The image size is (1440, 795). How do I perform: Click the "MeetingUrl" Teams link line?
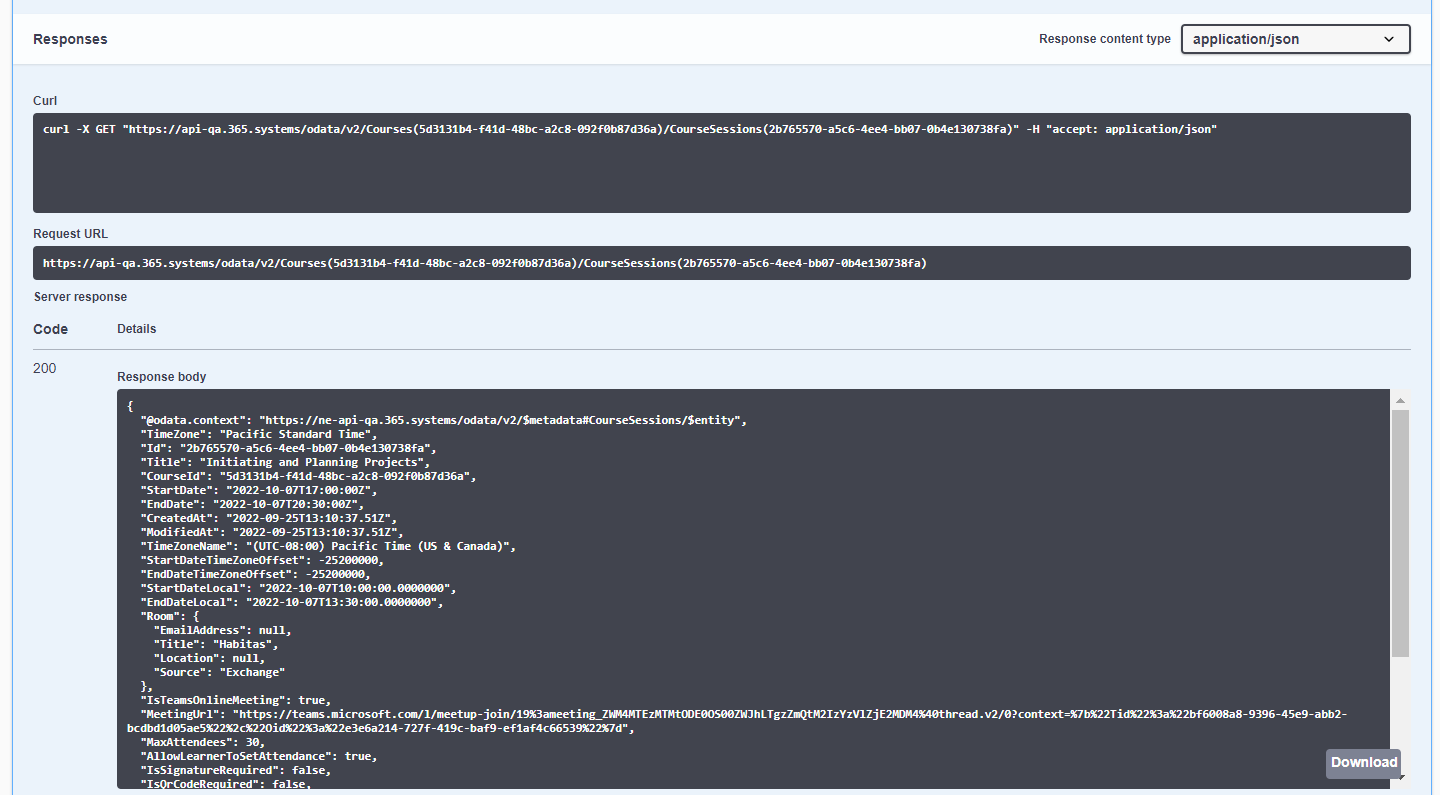tap(737, 721)
